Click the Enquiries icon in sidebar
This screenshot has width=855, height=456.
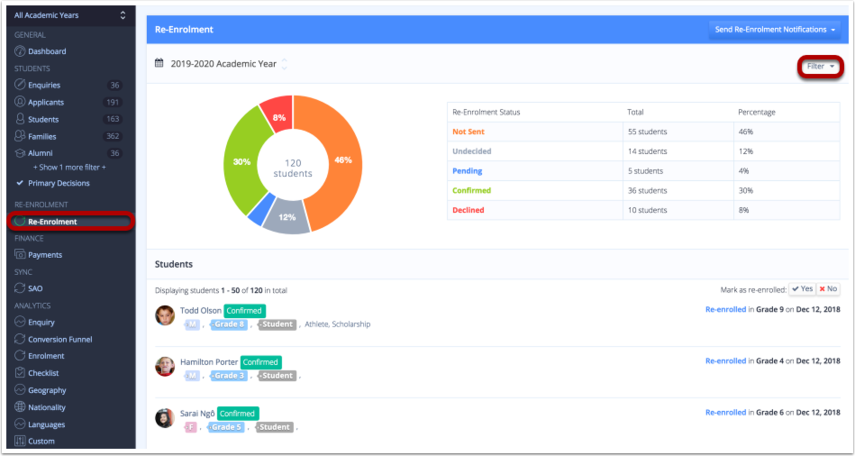tap(19, 85)
